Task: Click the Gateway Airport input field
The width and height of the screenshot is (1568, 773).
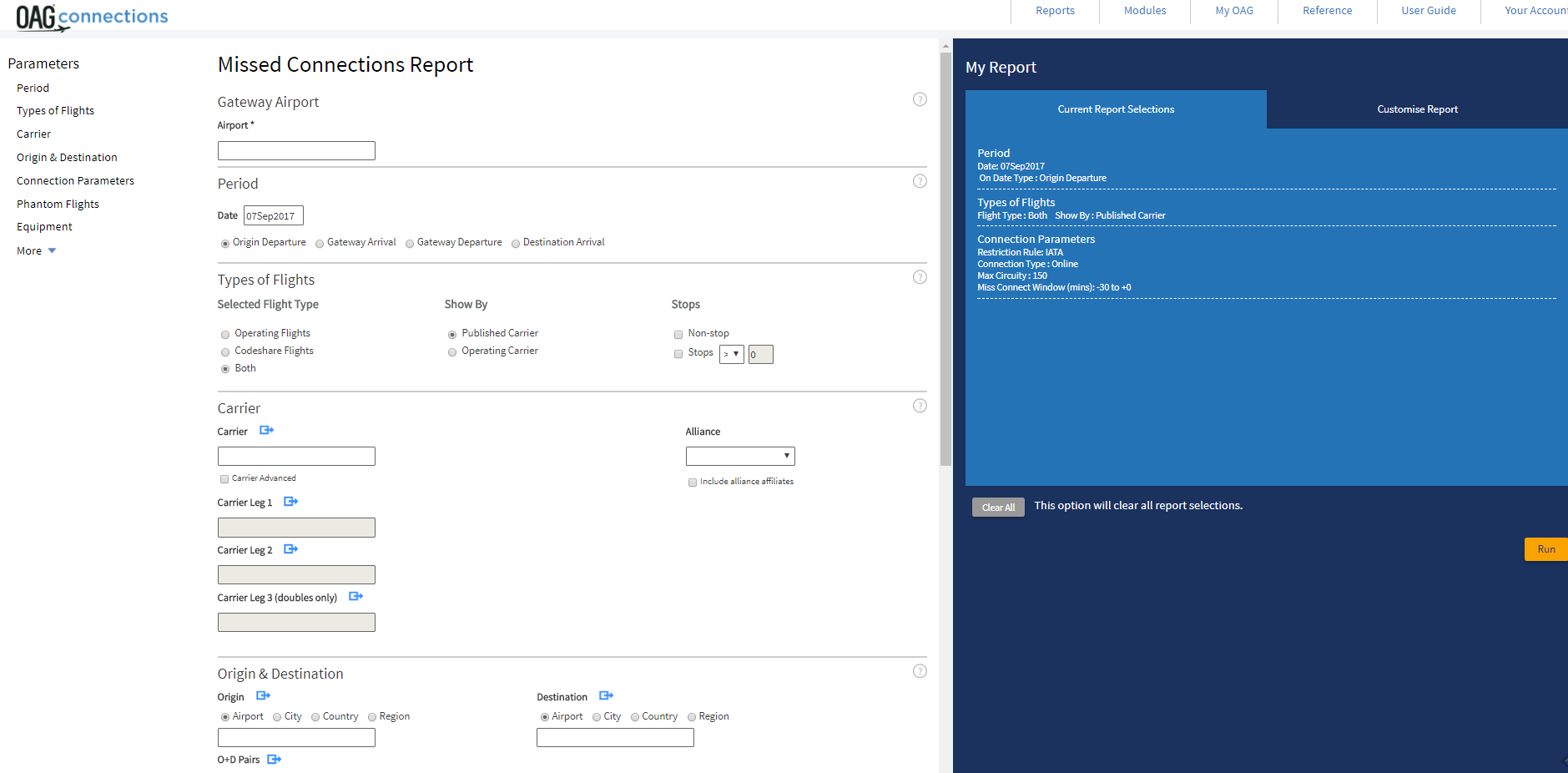Action: click(296, 150)
